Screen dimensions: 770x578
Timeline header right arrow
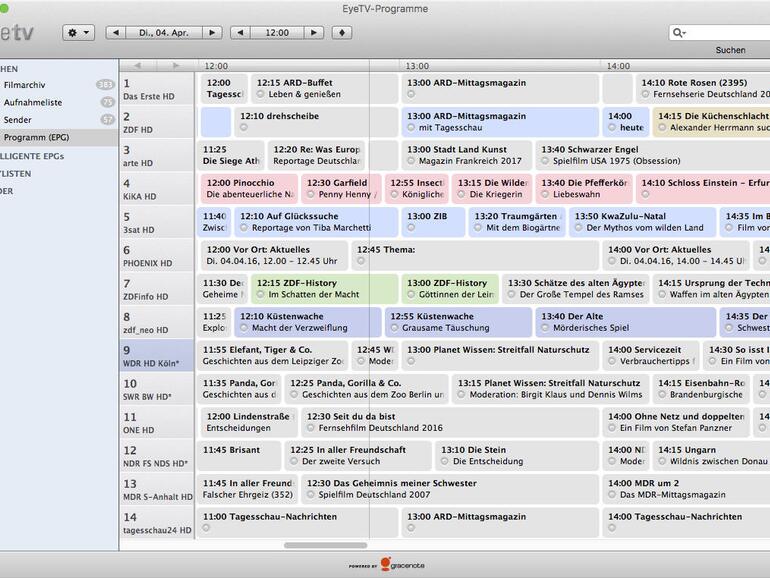click(x=176, y=66)
